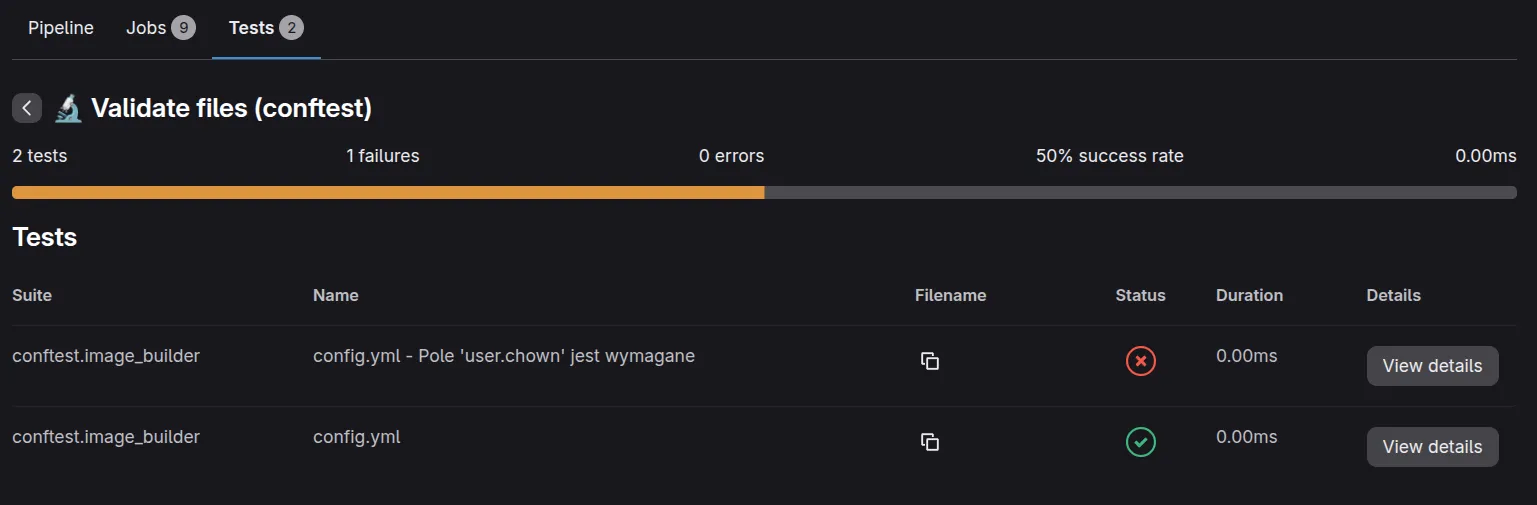Switch to the Pipeline tab

click(61, 28)
